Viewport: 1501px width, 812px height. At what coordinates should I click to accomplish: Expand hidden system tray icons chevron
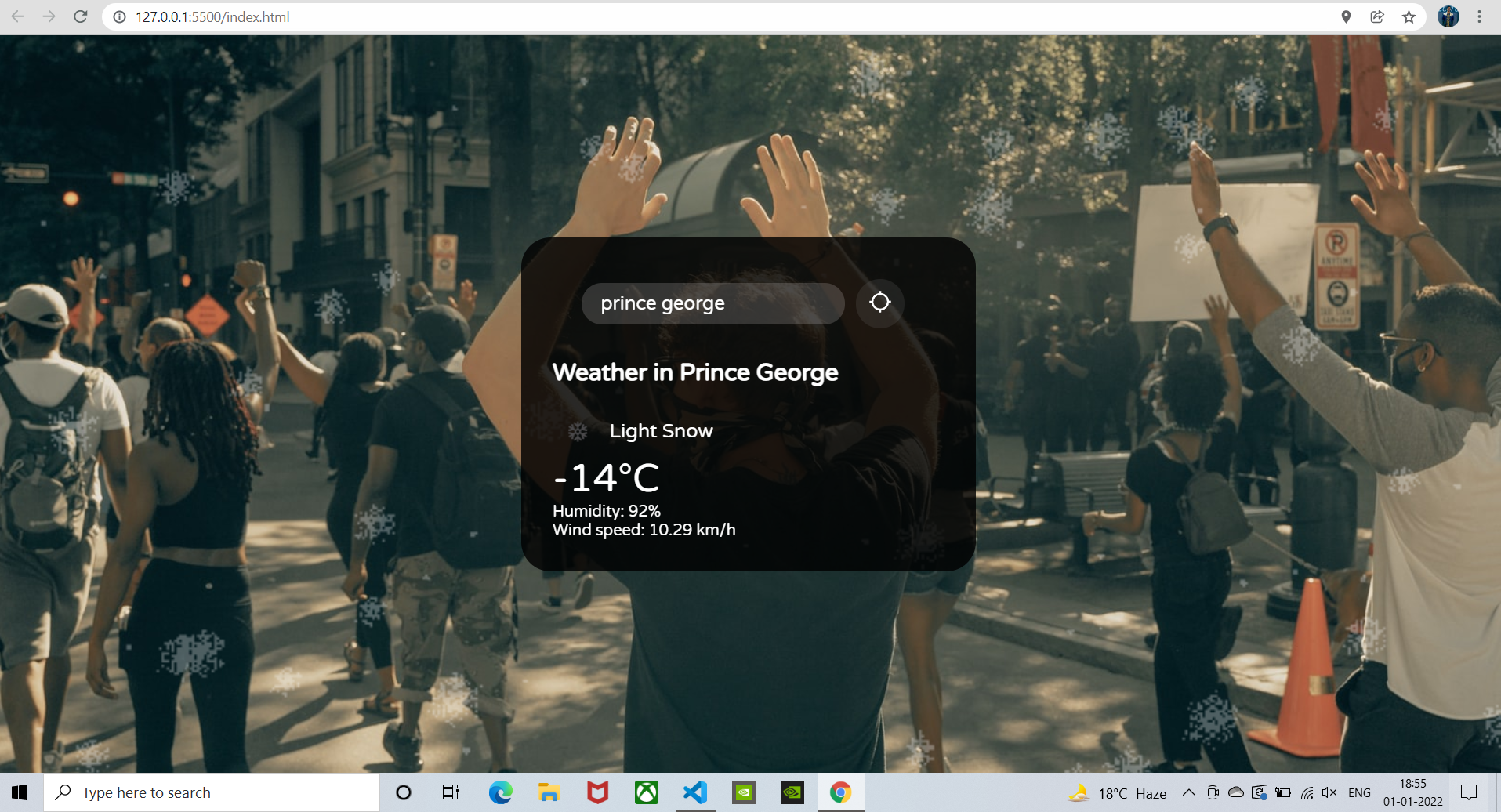[x=1188, y=792]
